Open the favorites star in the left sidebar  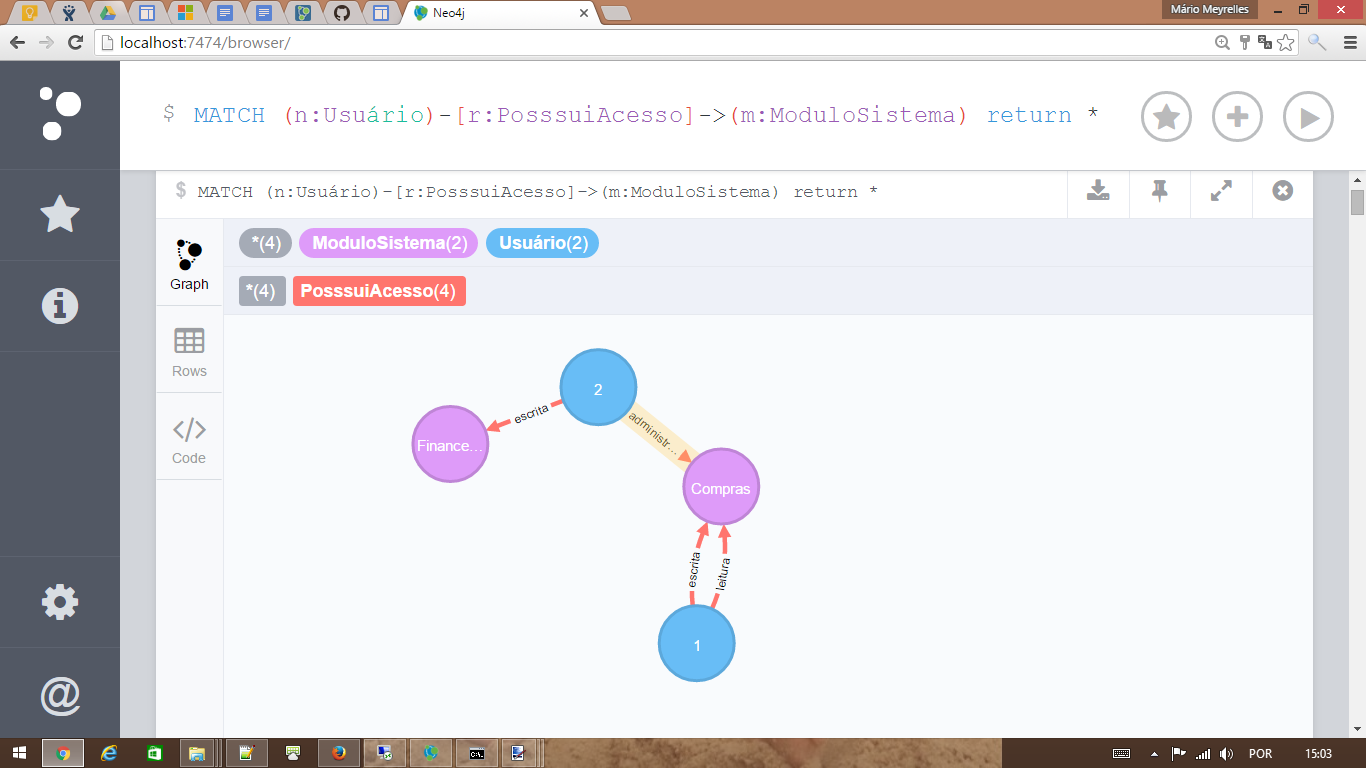(59, 214)
